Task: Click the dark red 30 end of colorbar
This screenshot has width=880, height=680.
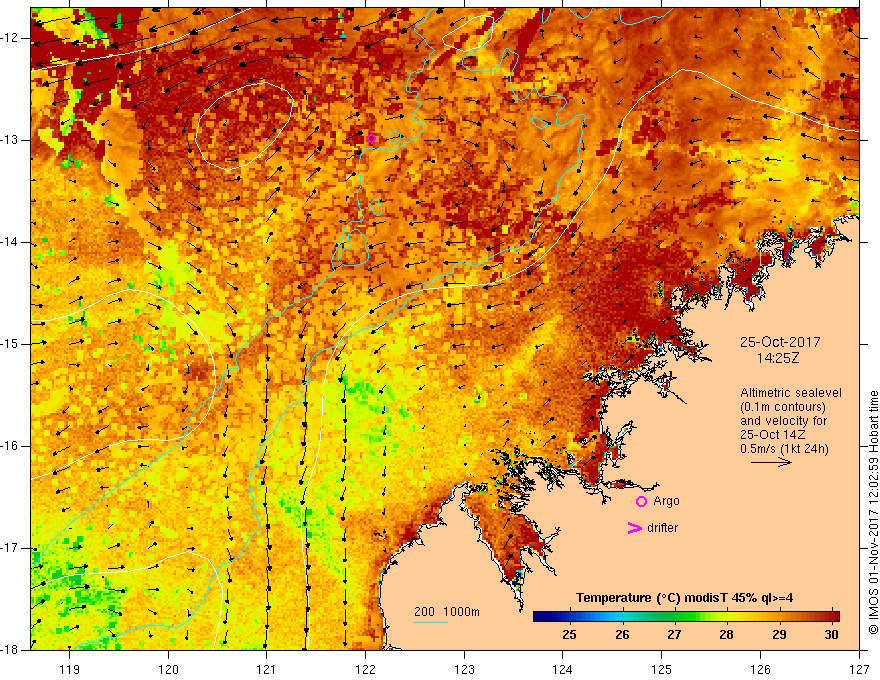Action: tap(835, 617)
